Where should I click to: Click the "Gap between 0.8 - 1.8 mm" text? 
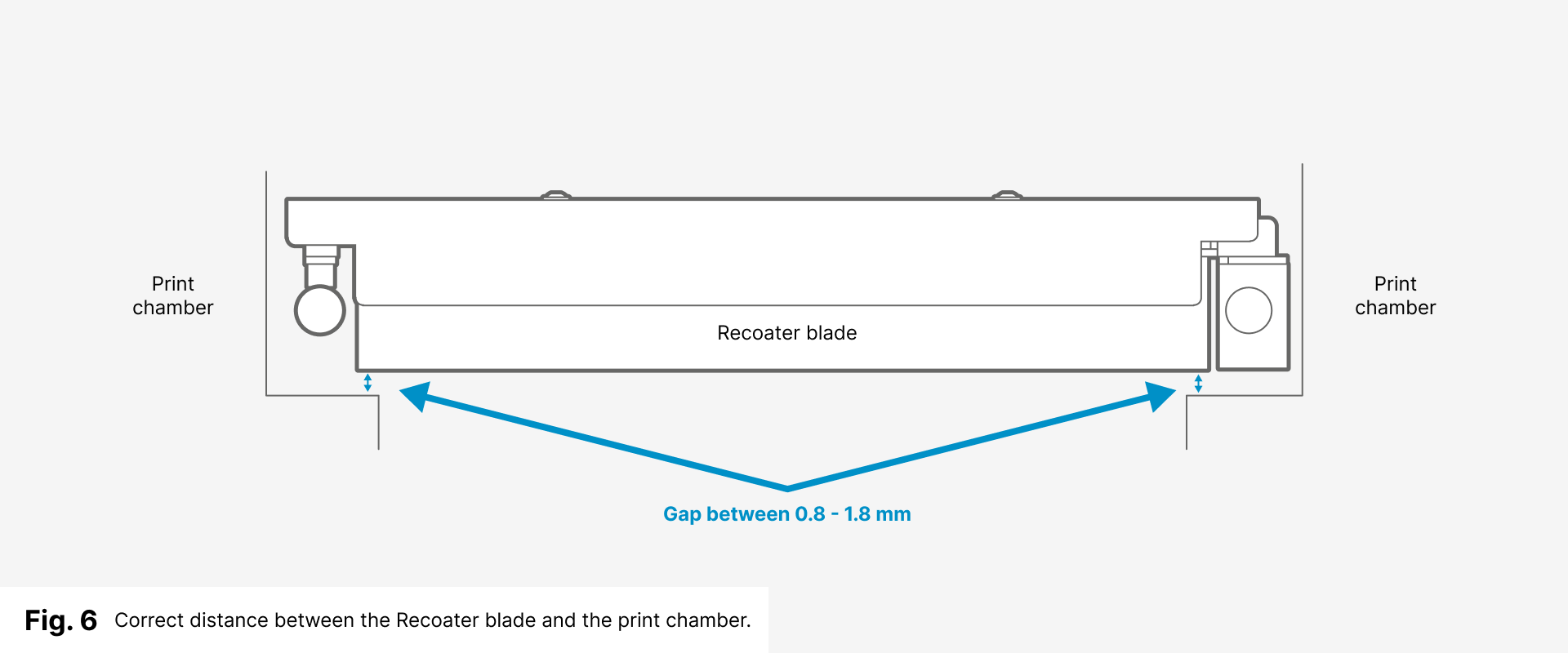(786, 514)
